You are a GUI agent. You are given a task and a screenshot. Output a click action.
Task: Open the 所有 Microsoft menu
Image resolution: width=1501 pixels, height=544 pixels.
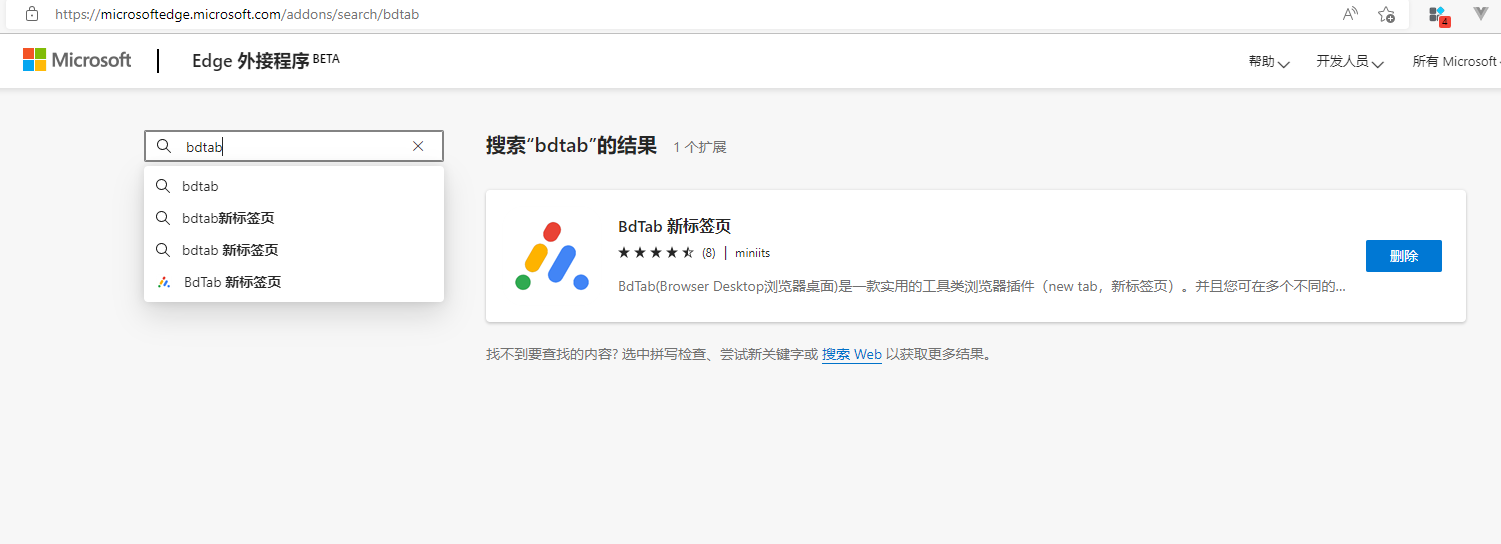click(1455, 62)
